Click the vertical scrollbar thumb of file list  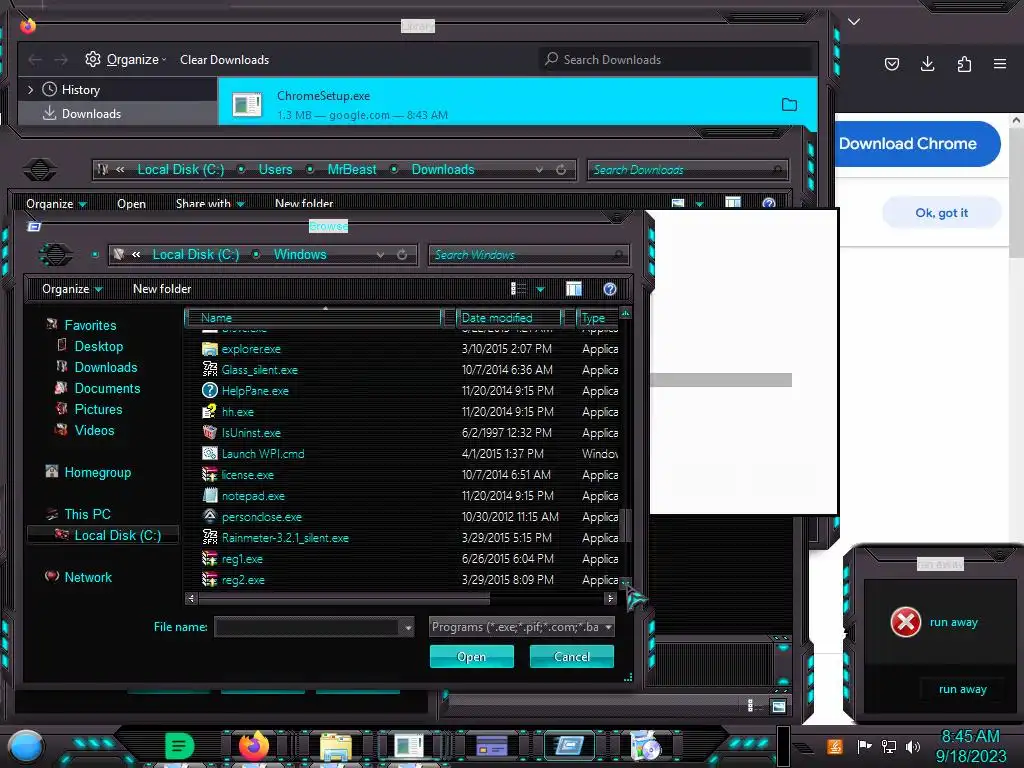point(625,525)
